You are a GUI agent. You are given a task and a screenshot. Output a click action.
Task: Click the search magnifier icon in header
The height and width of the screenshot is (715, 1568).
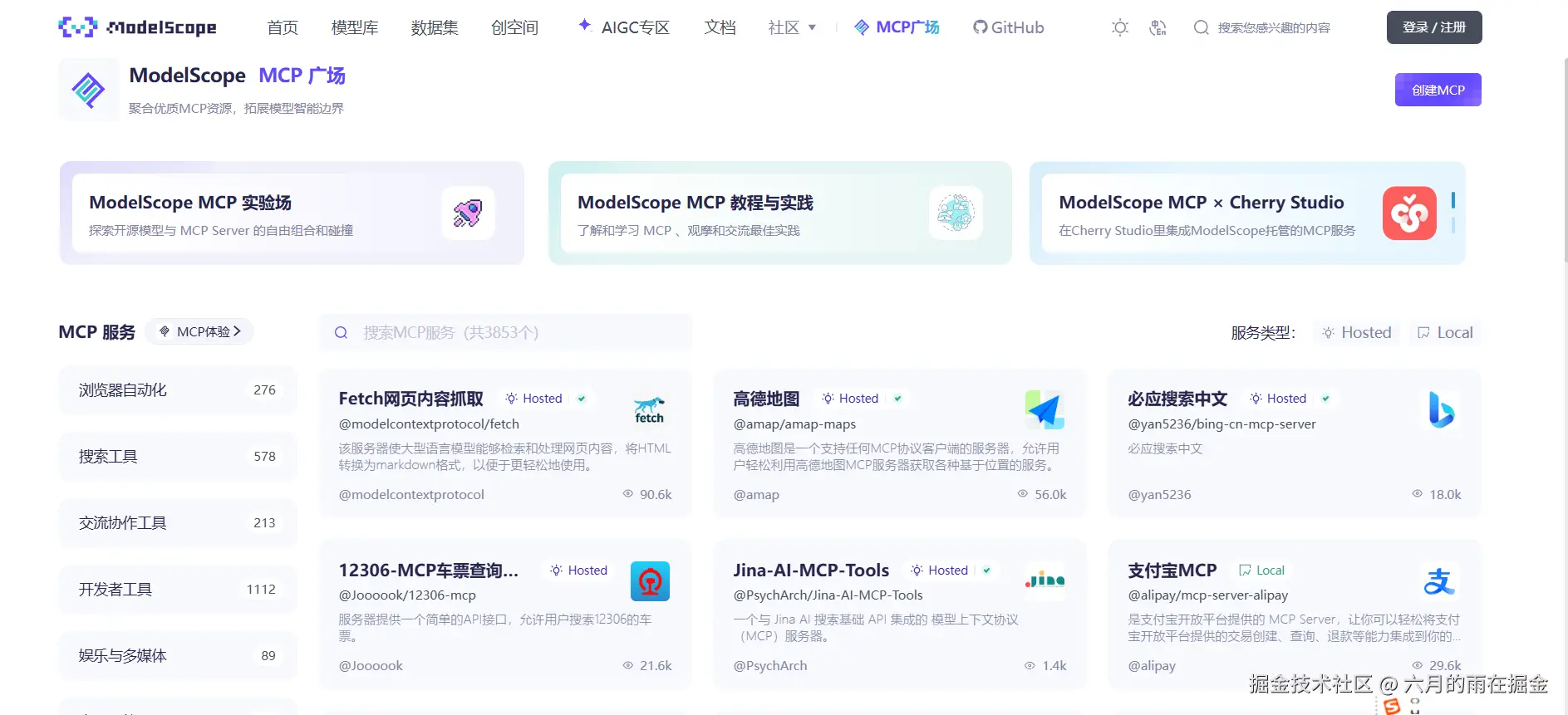1201,27
